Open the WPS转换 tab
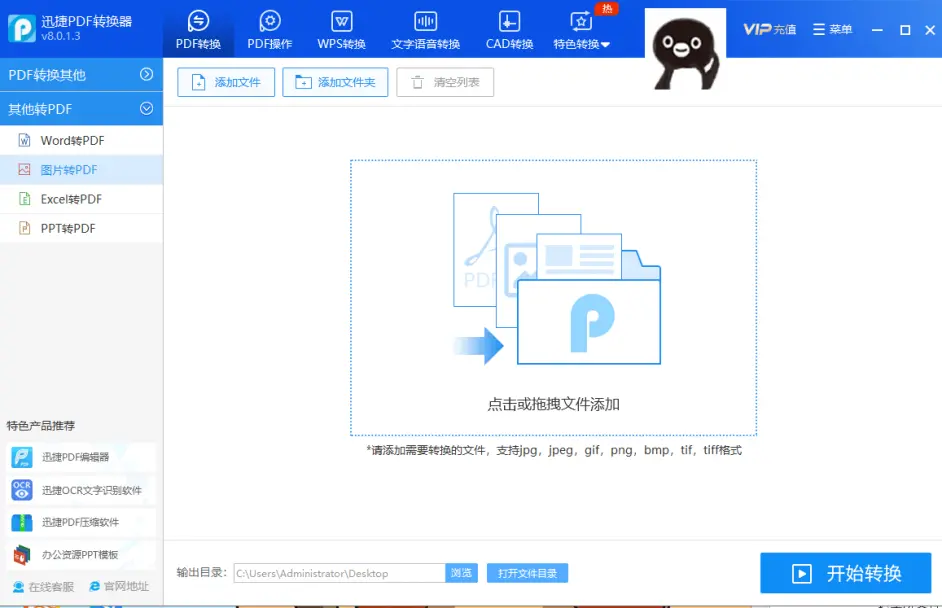Screen dimensions: 942x608 pos(341,29)
